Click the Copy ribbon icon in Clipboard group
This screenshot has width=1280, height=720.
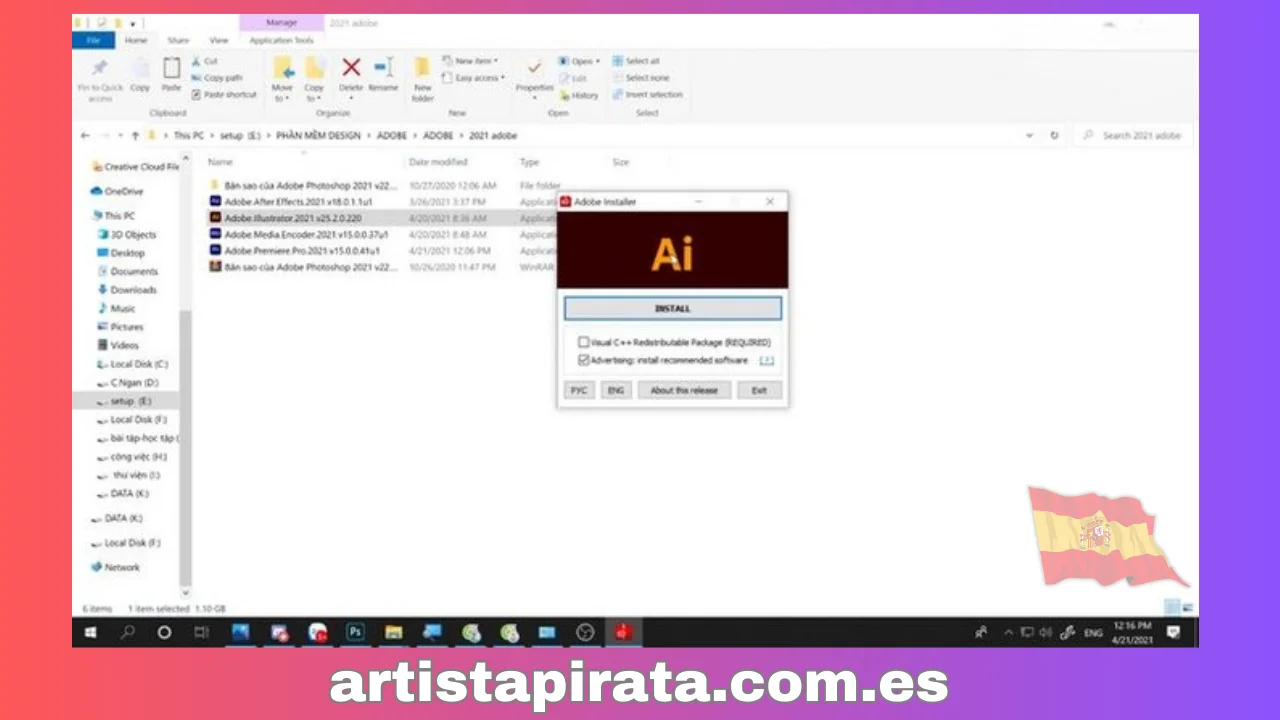140,68
